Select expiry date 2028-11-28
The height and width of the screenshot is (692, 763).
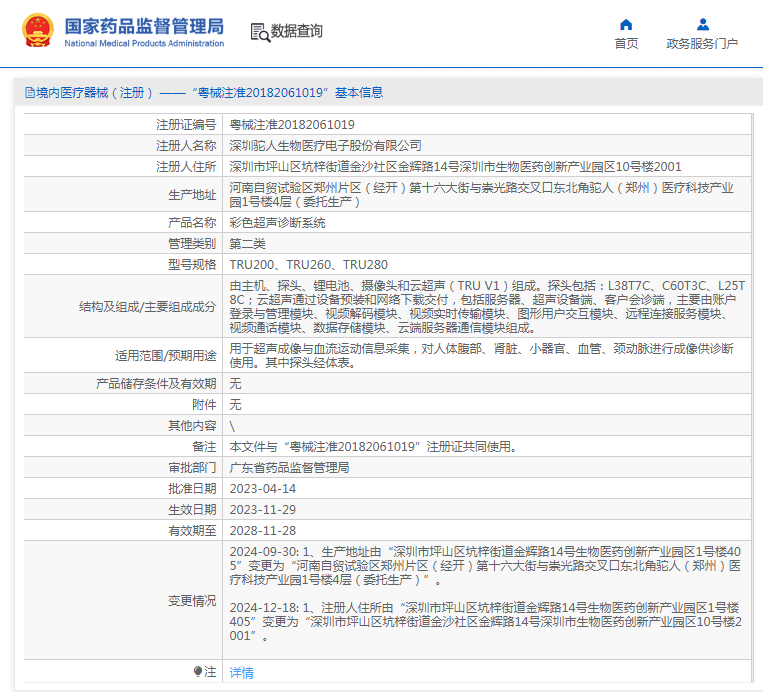pyautogui.click(x=263, y=530)
